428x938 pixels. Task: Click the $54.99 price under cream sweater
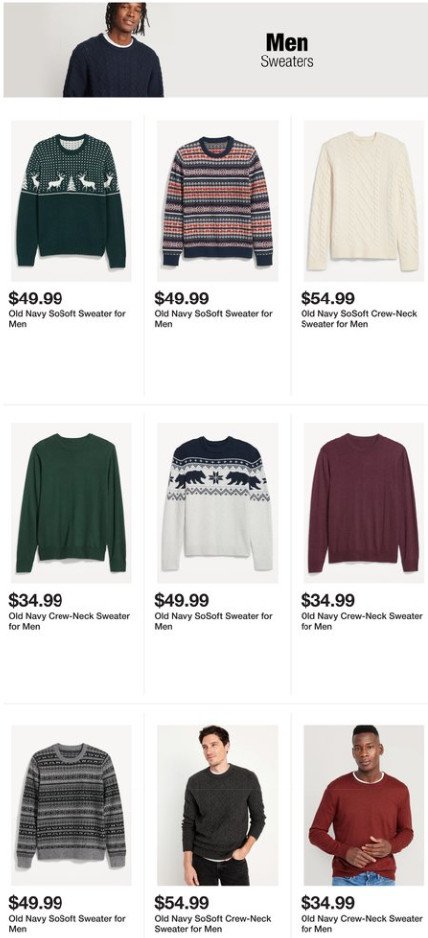pyautogui.click(x=327, y=298)
